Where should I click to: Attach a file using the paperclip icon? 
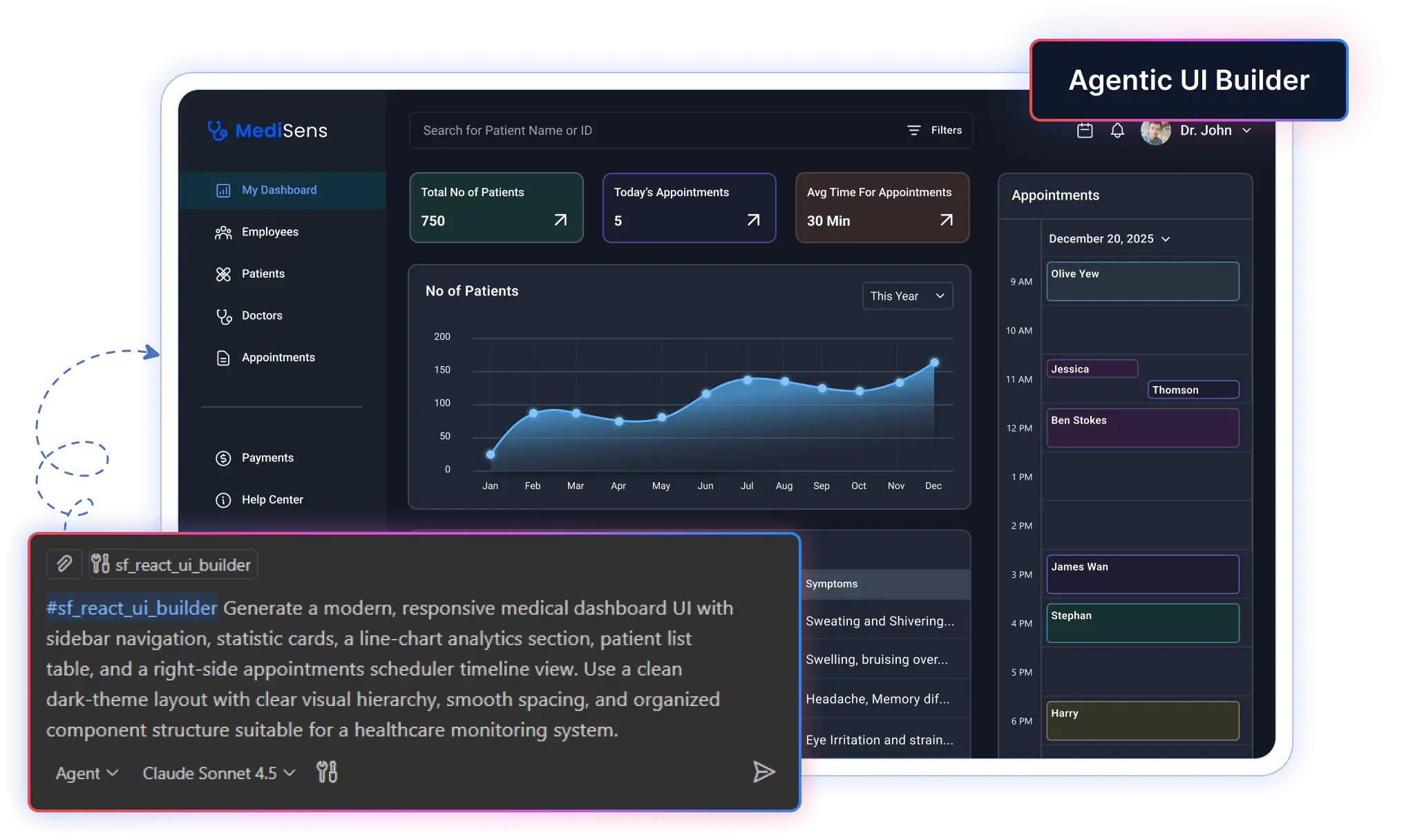(64, 564)
